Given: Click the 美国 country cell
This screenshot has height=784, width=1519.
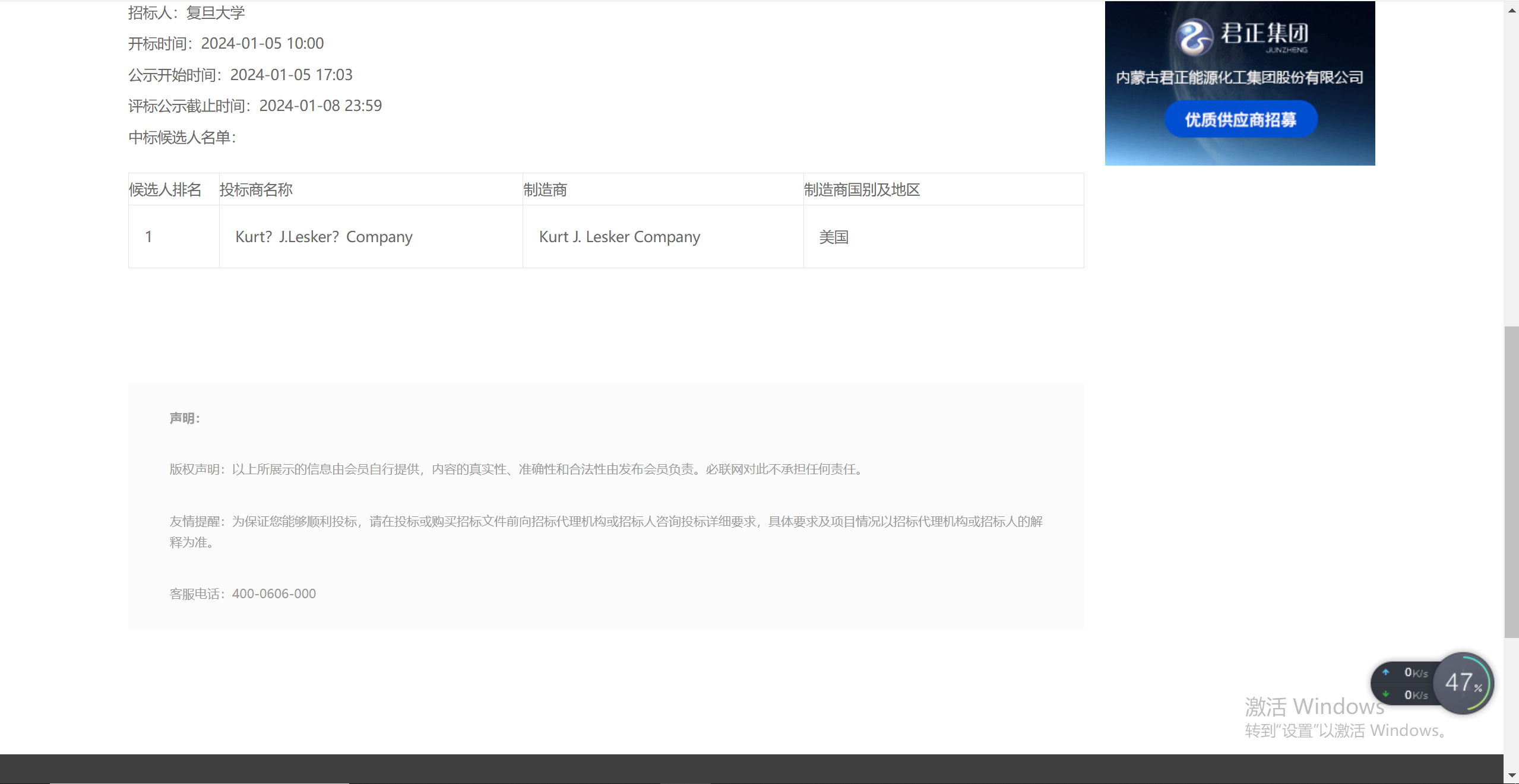Looking at the screenshot, I should tap(834, 237).
